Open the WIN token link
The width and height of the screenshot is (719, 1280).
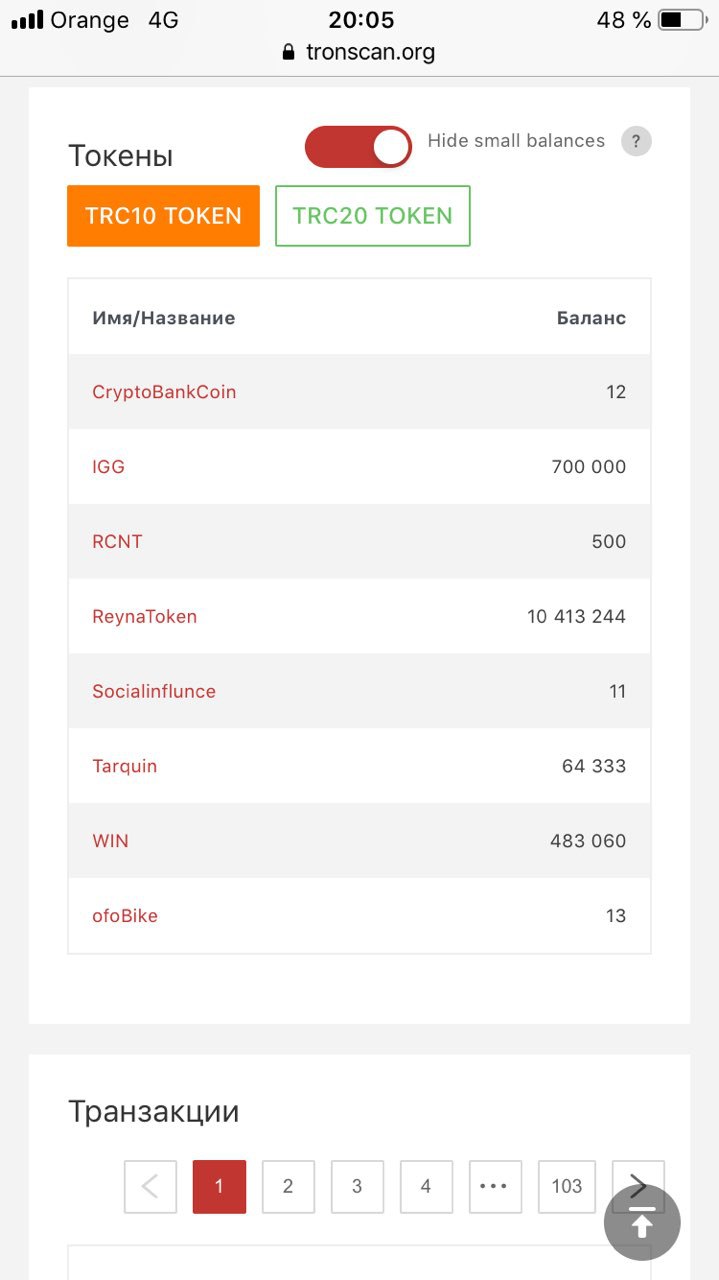[x=110, y=841]
